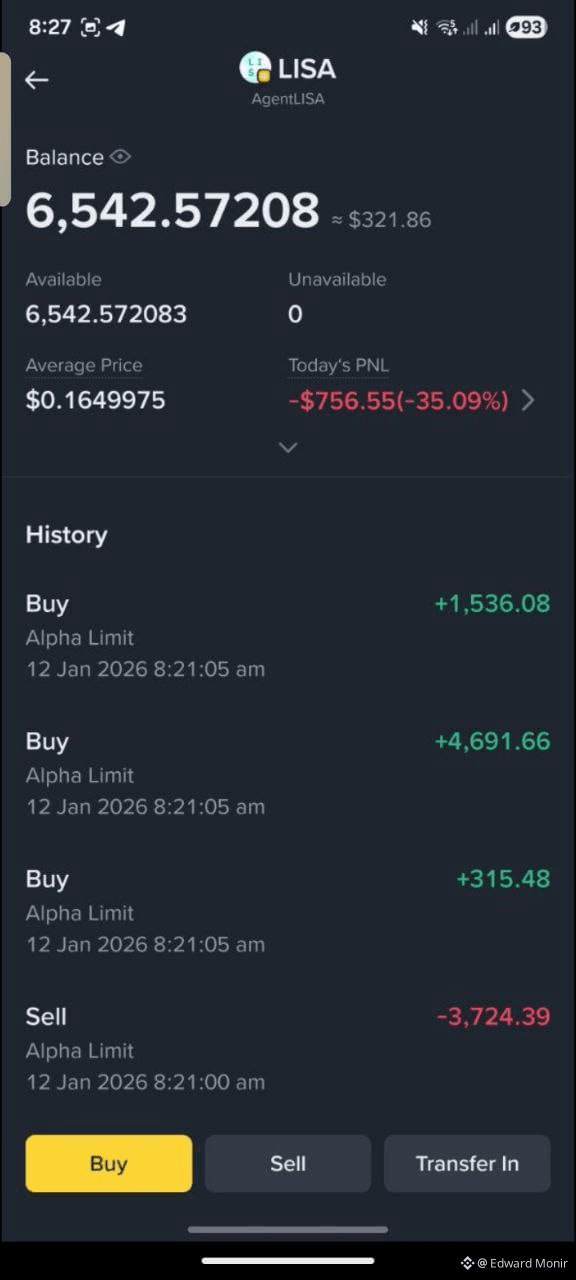This screenshot has height=1280, width=576.
Task: Open the Buy +315.48 history entry
Action: (288, 912)
